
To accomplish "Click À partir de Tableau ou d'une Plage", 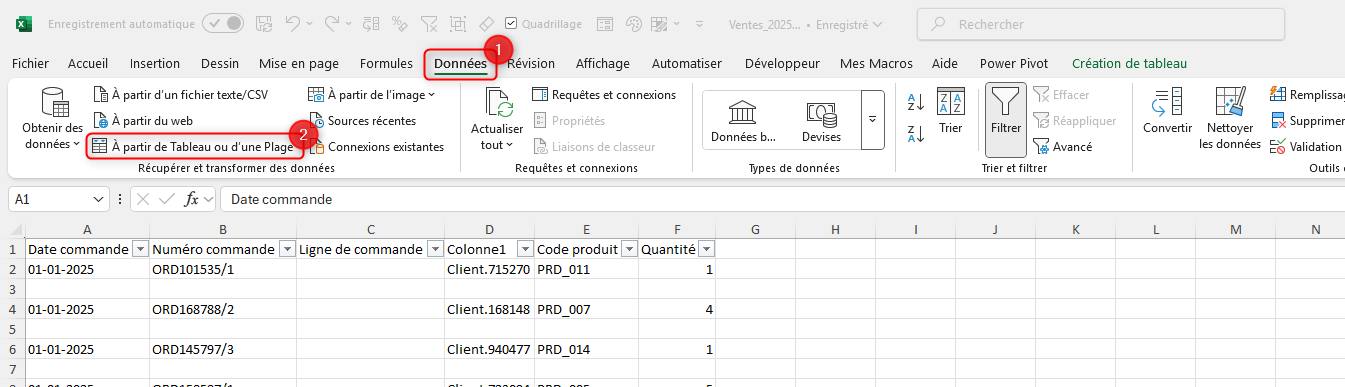I will click(193, 146).
